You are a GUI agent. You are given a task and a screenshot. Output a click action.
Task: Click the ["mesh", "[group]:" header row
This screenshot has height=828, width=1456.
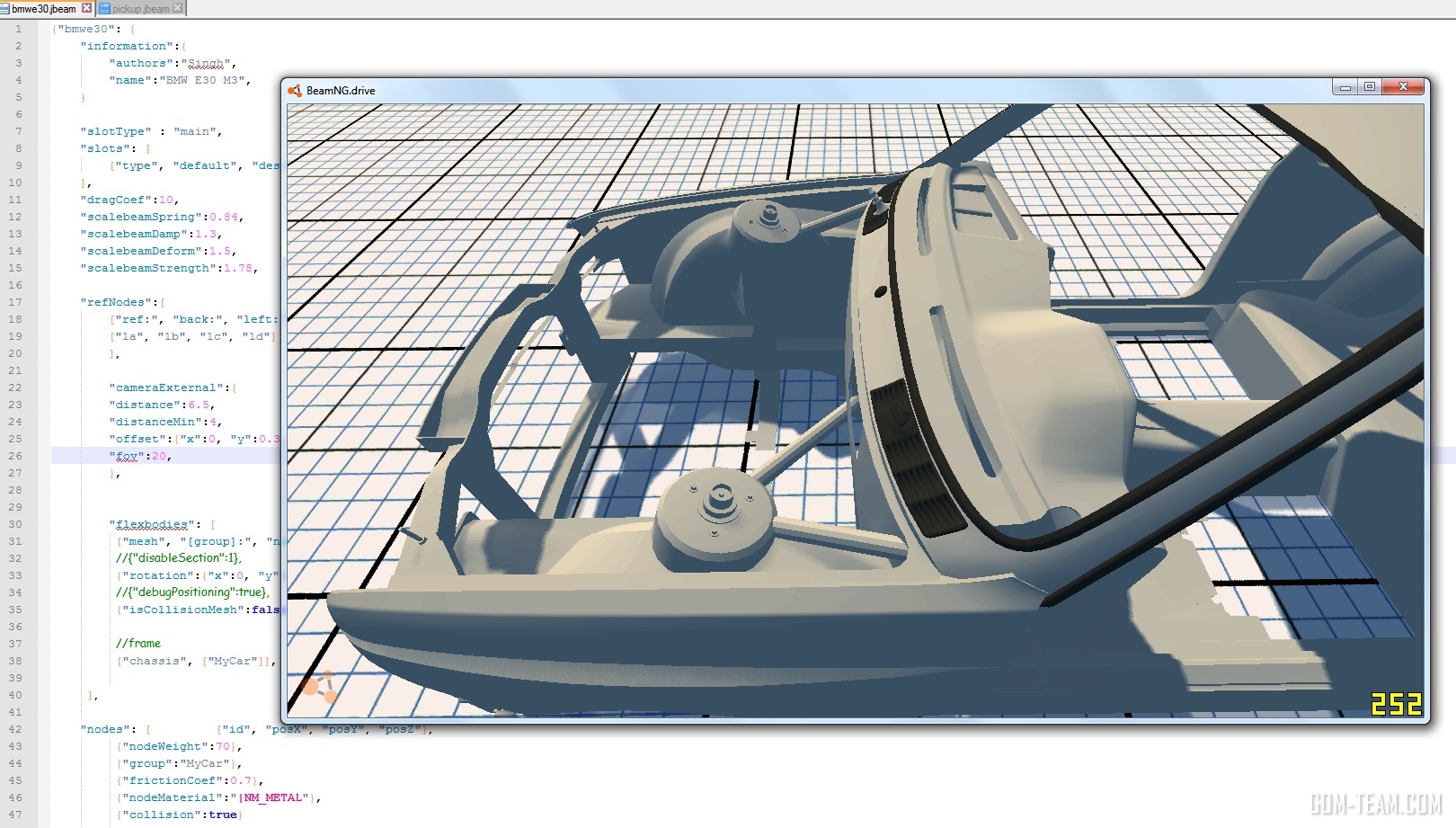198,541
